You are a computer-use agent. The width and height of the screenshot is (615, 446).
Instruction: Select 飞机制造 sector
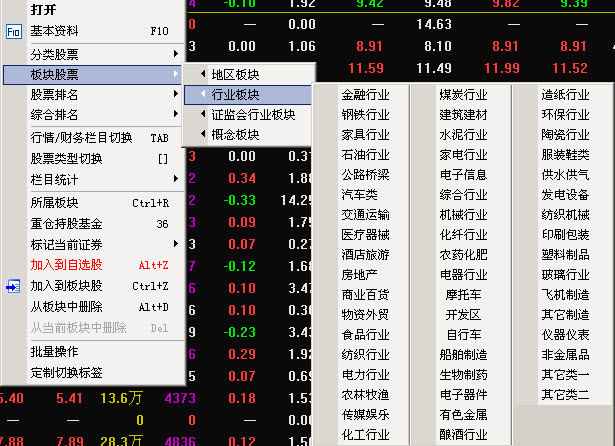coord(565,295)
